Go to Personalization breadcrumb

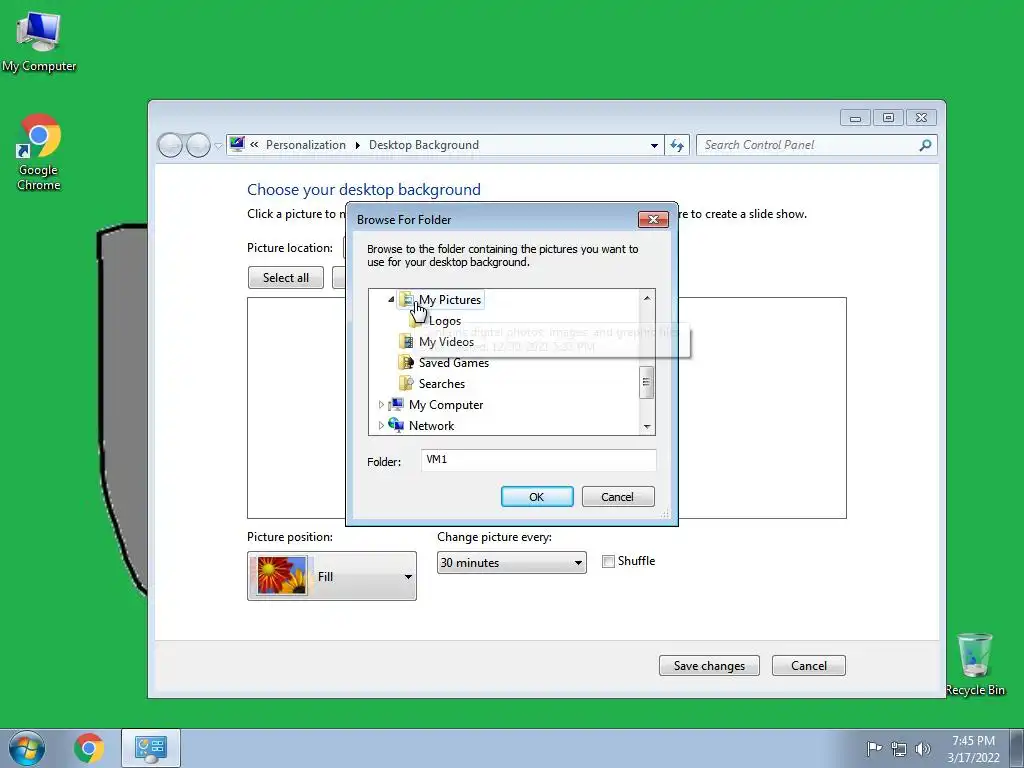tap(306, 145)
